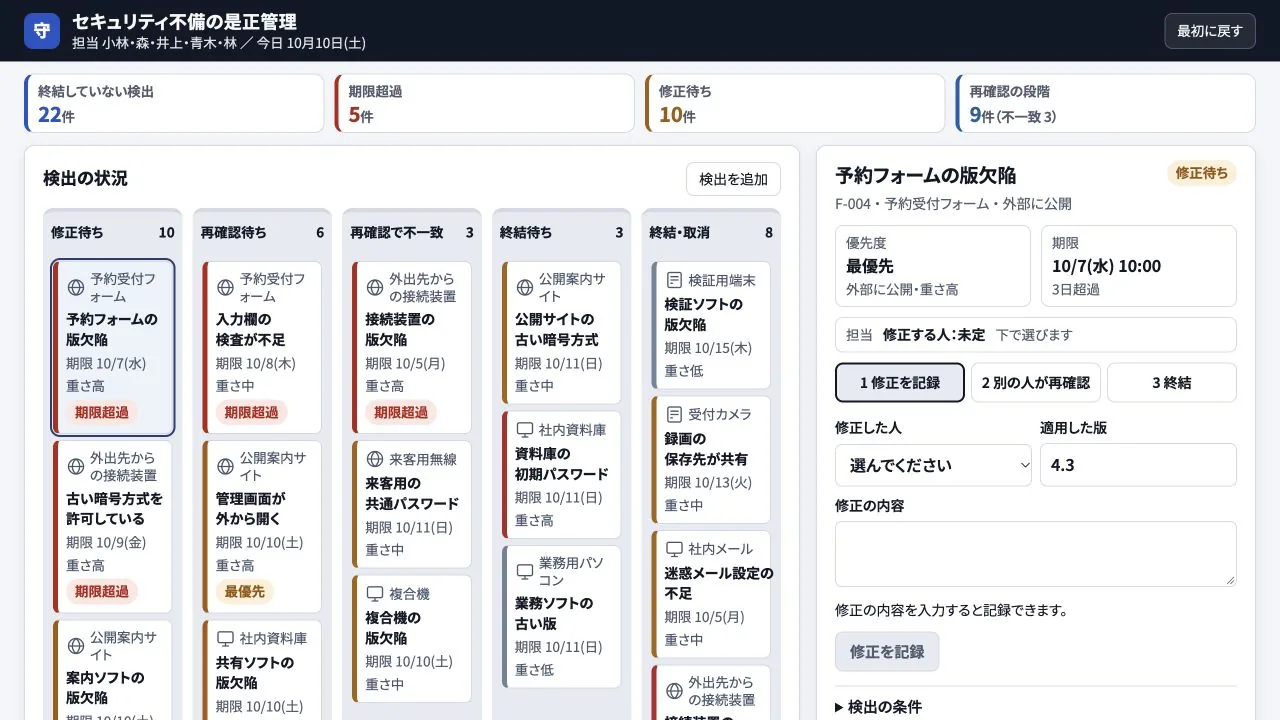
Task: Click globe icon on 公開サイトの古い暗号方式 card
Action: (524, 288)
